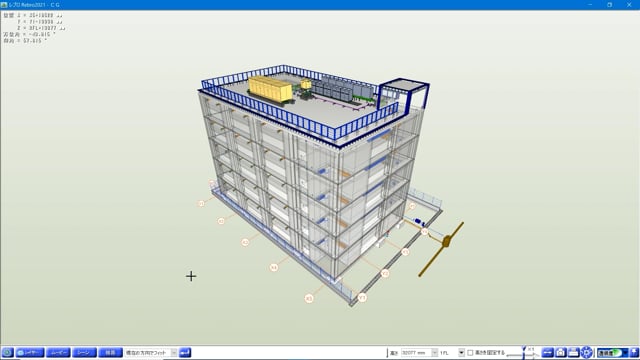Viewport: 640px width, 360px height.
Task: Enable the 高さを固定する checkbox
Action: [470, 353]
